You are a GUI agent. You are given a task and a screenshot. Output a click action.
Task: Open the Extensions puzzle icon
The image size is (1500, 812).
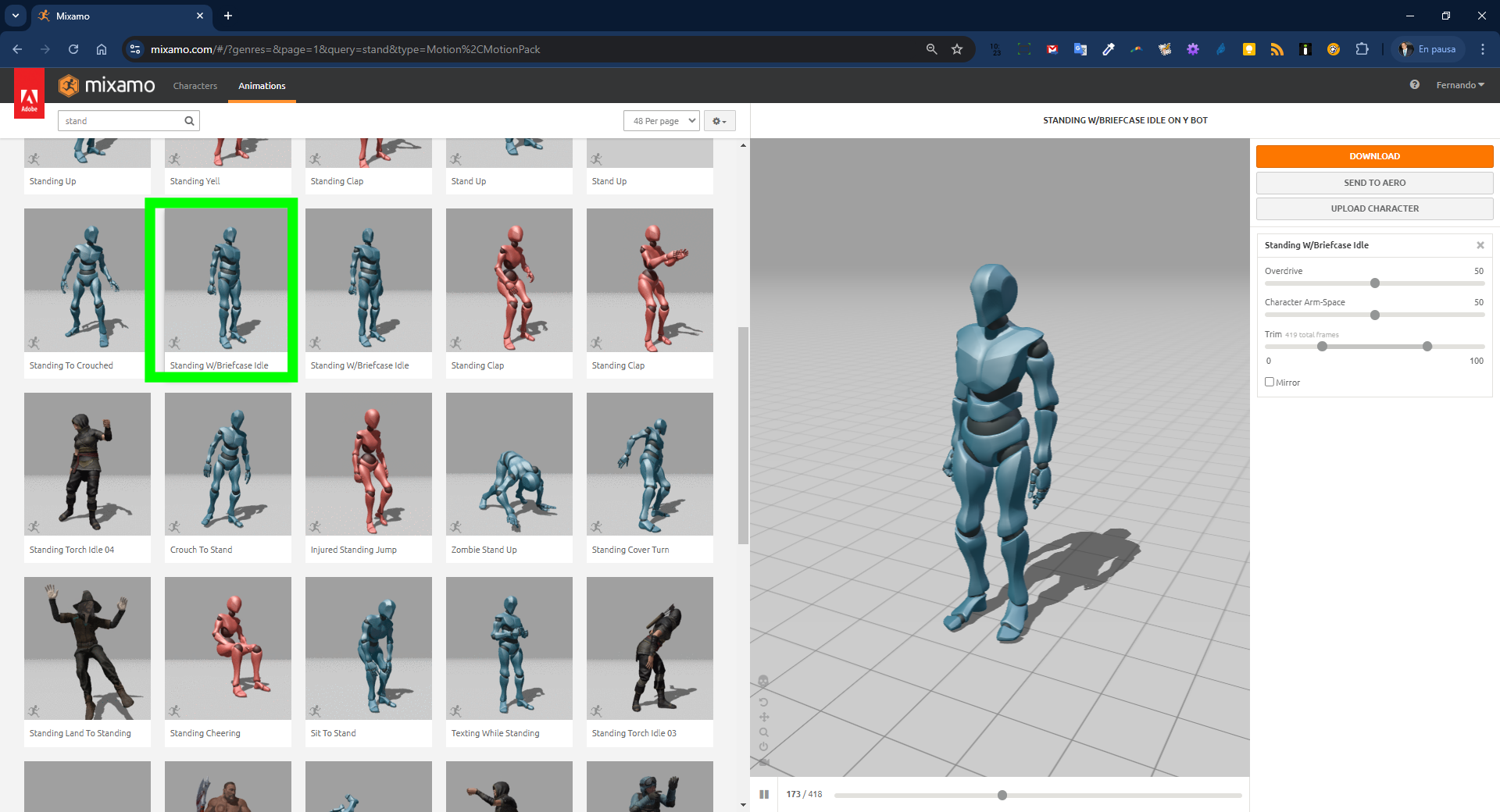(x=1362, y=49)
